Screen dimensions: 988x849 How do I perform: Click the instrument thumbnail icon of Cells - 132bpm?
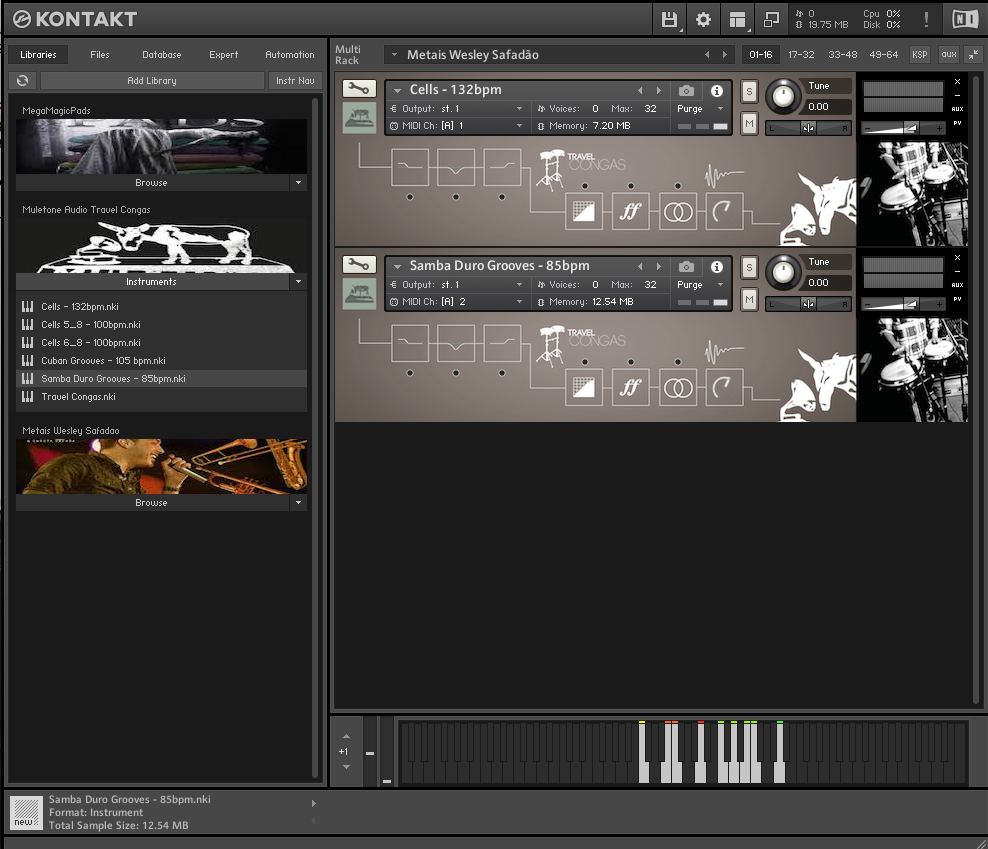click(359, 118)
